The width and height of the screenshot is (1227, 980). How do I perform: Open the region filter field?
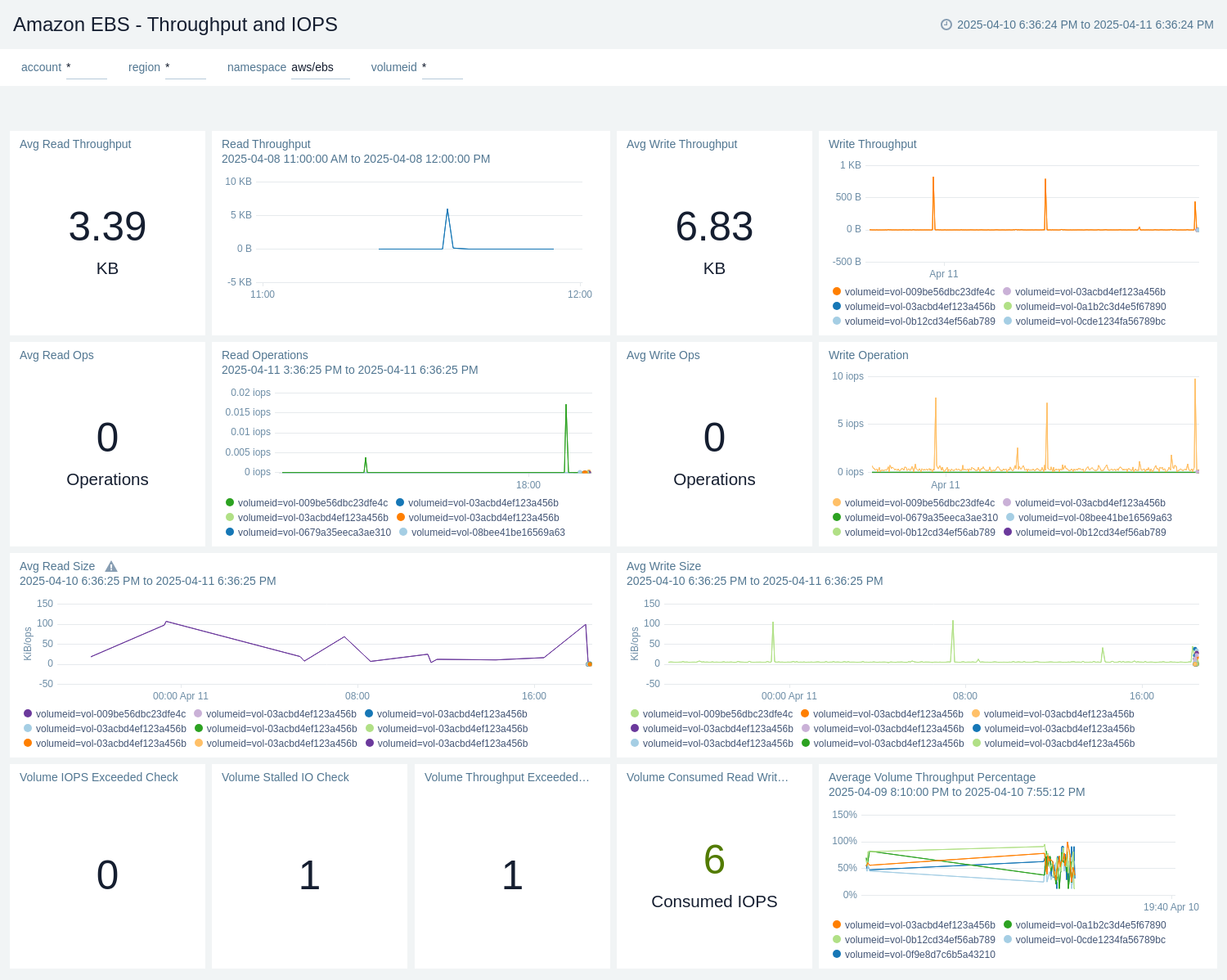point(185,68)
